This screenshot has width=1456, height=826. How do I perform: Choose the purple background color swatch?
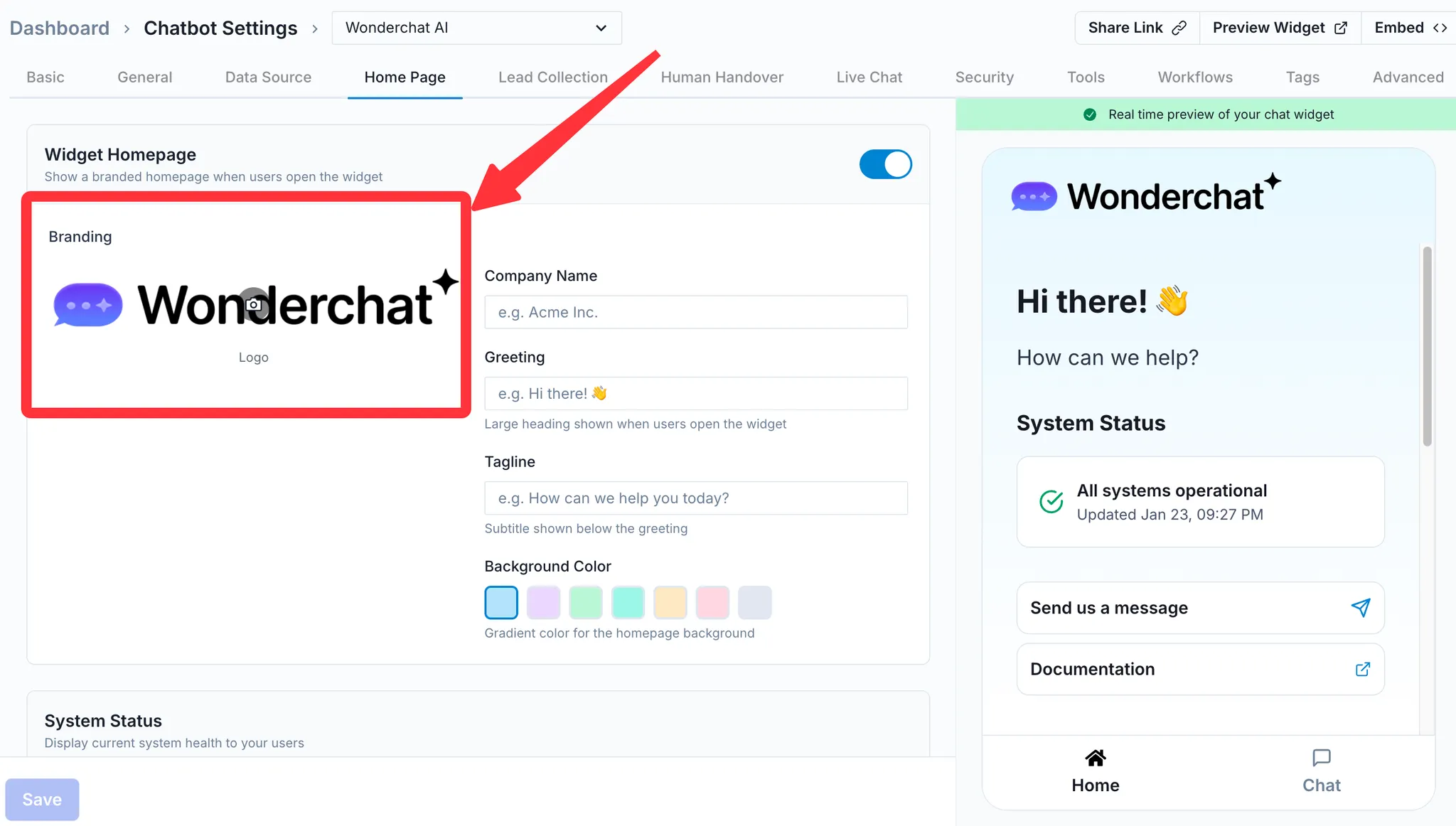pos(544,603)
